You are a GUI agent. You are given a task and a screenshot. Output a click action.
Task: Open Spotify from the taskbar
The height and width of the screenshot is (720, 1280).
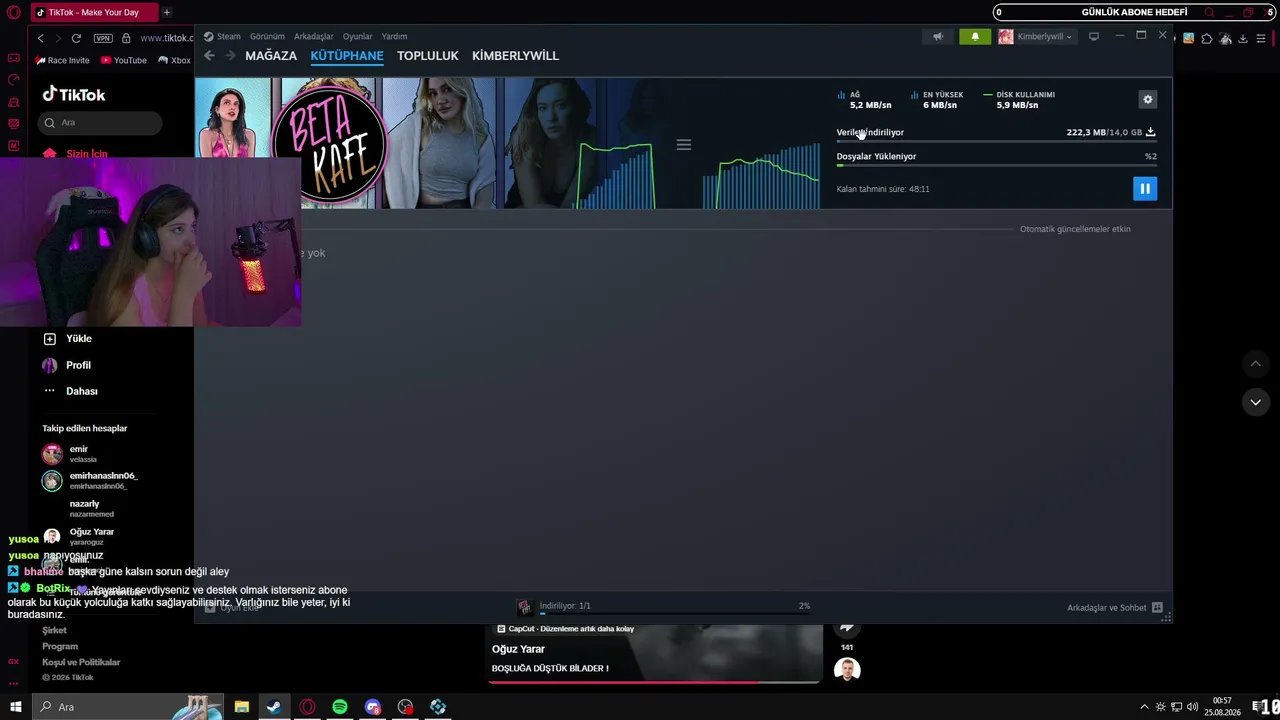pos(340,707)
